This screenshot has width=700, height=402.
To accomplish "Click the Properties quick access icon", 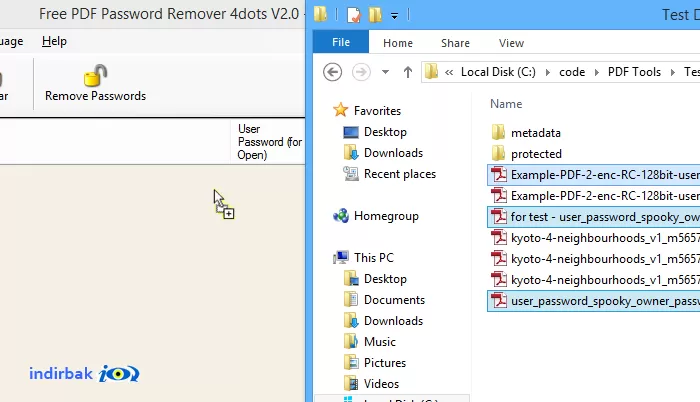I will [354, 15].
